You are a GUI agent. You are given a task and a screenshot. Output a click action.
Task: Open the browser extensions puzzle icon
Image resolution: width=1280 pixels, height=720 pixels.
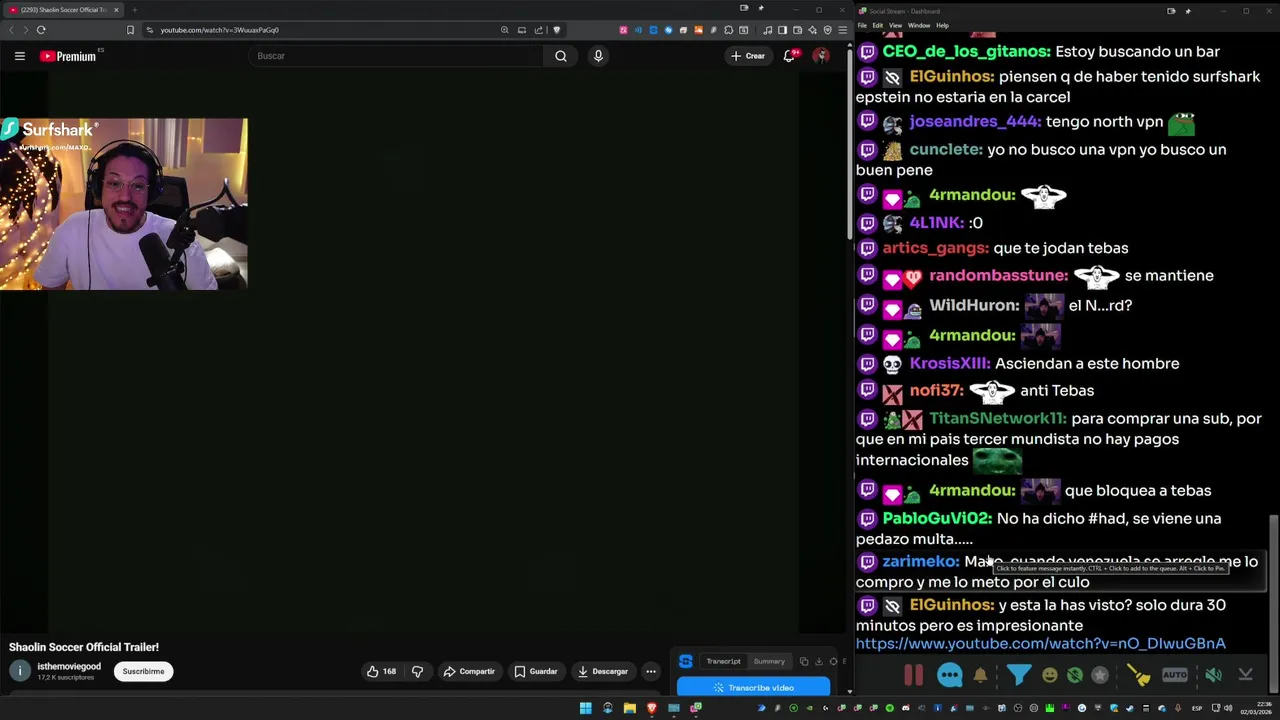coord(729,30)
